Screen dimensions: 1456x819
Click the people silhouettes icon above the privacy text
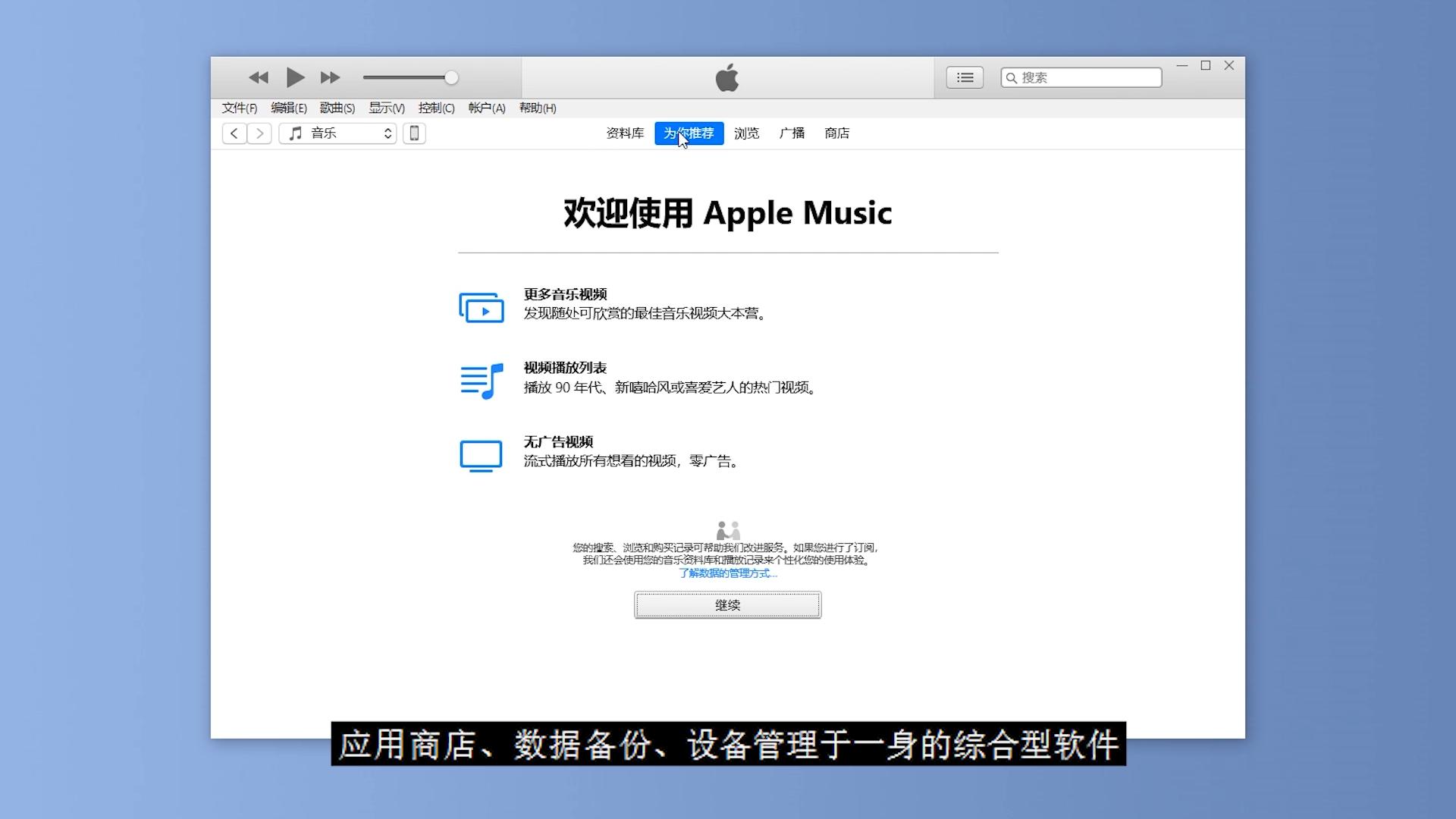point(727,529)
